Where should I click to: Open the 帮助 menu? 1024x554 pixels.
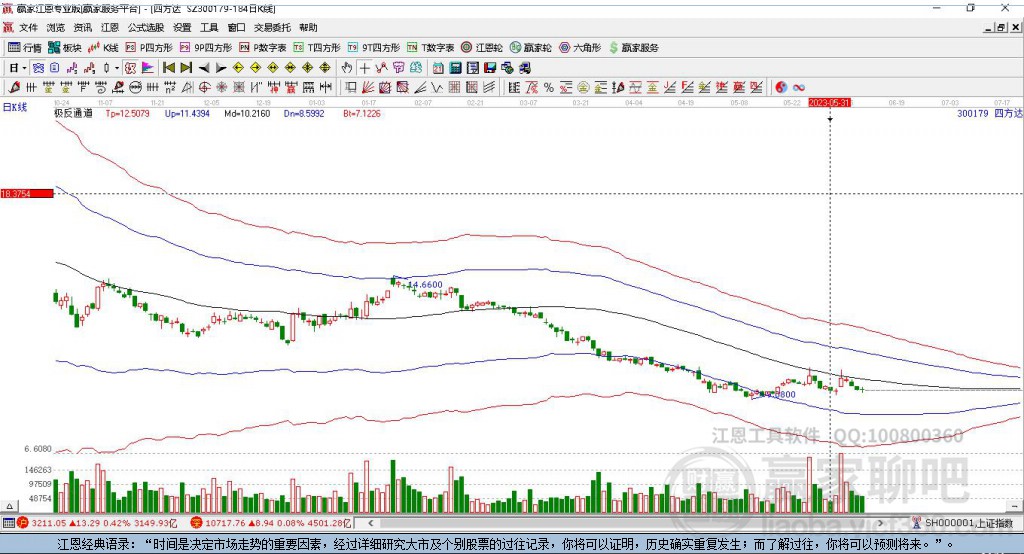[x=308, y=27]
